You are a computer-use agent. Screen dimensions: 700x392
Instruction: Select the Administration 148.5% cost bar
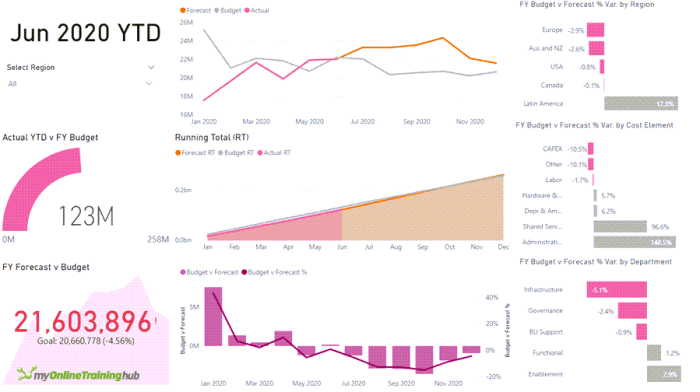coord(634,242)
